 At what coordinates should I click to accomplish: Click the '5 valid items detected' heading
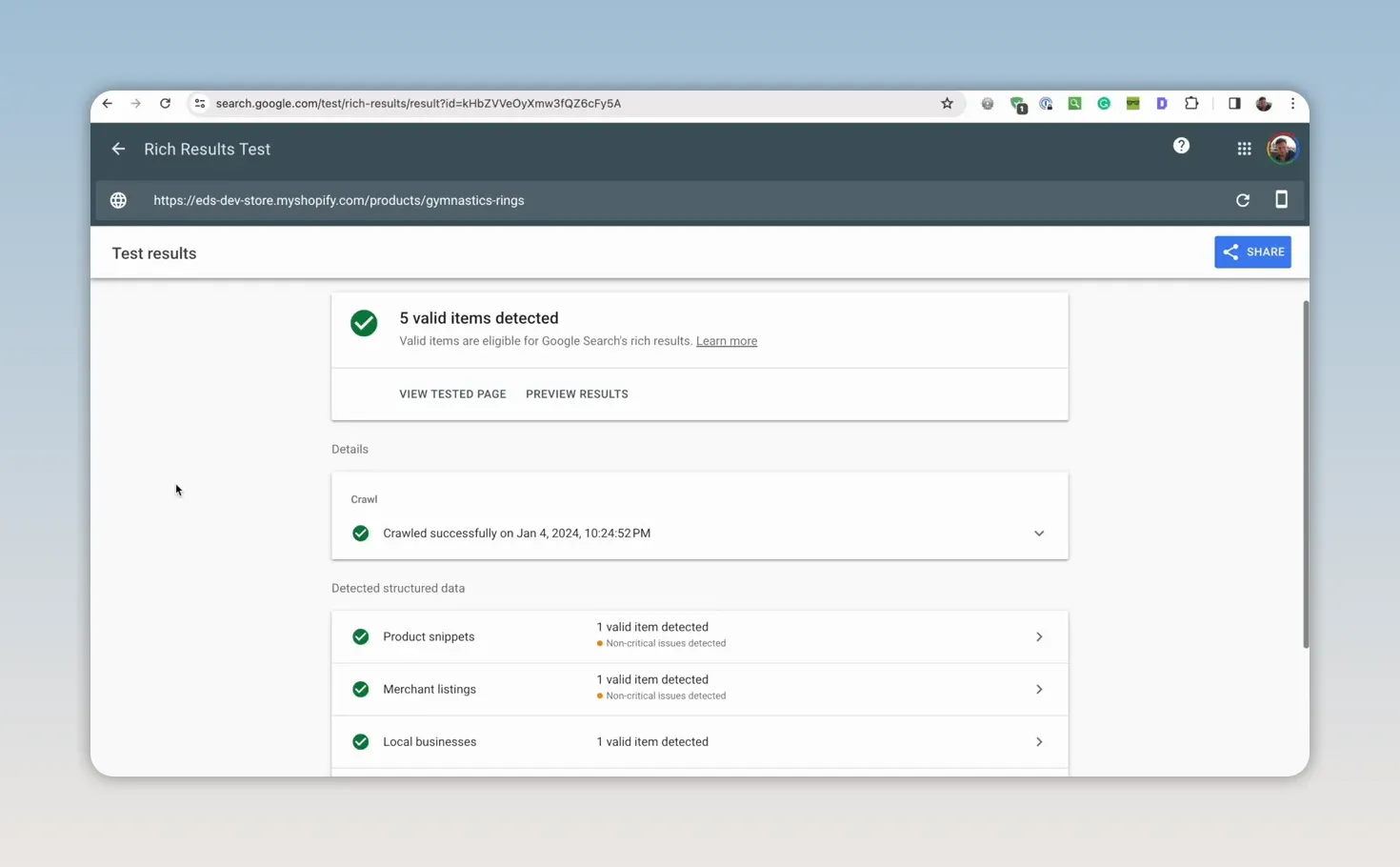[x=479, y=318]
